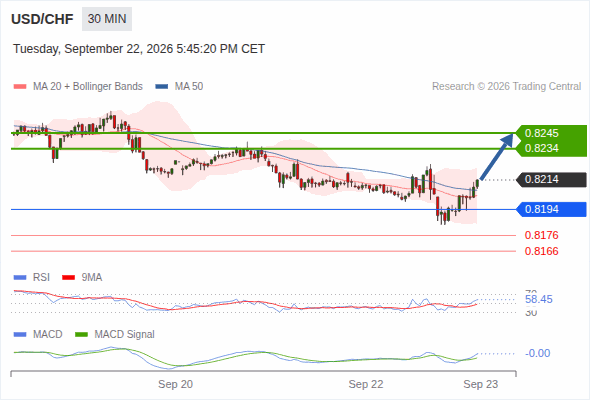The image size is (590, 400).
Task: Click the 9MA legend label
Action: point(92,278)
